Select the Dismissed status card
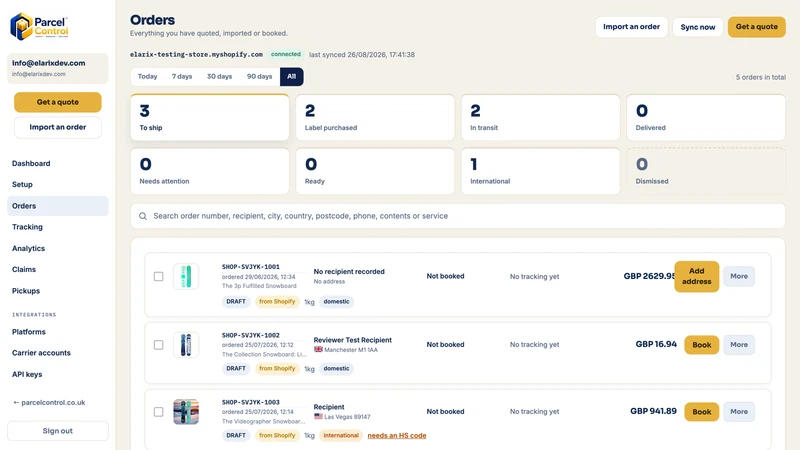The height and width of the screenshot is (450, 800). tap(706, 171)
